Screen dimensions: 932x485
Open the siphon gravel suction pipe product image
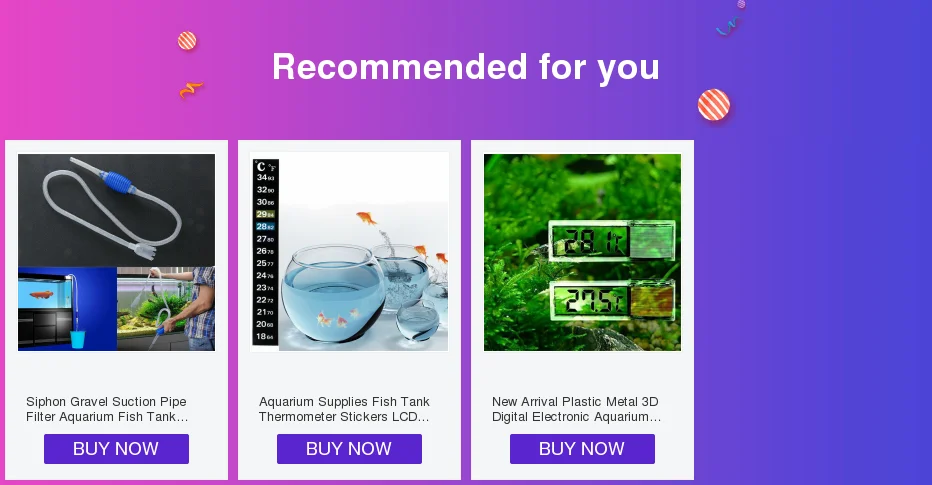116,253
